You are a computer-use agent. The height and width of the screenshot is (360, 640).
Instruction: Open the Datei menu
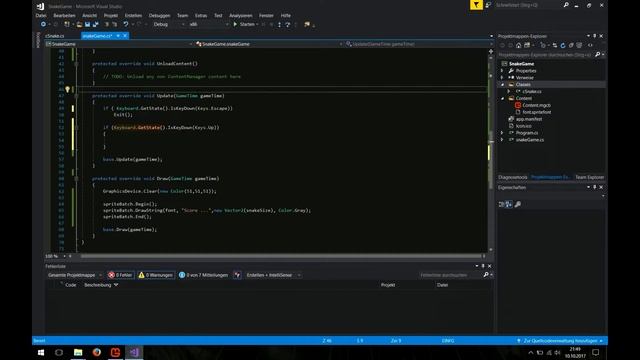[41, 16]
